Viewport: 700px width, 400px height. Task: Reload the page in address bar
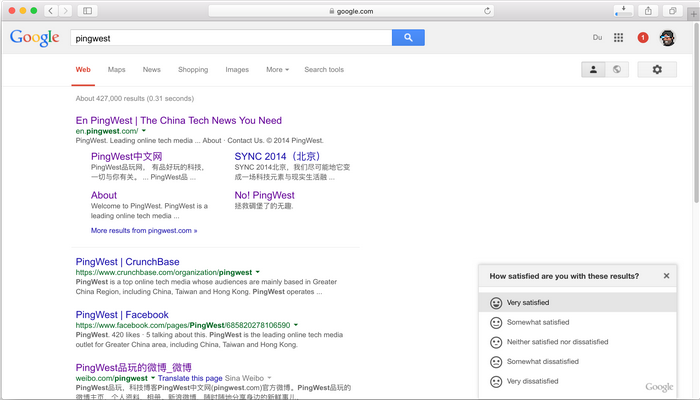488,11
